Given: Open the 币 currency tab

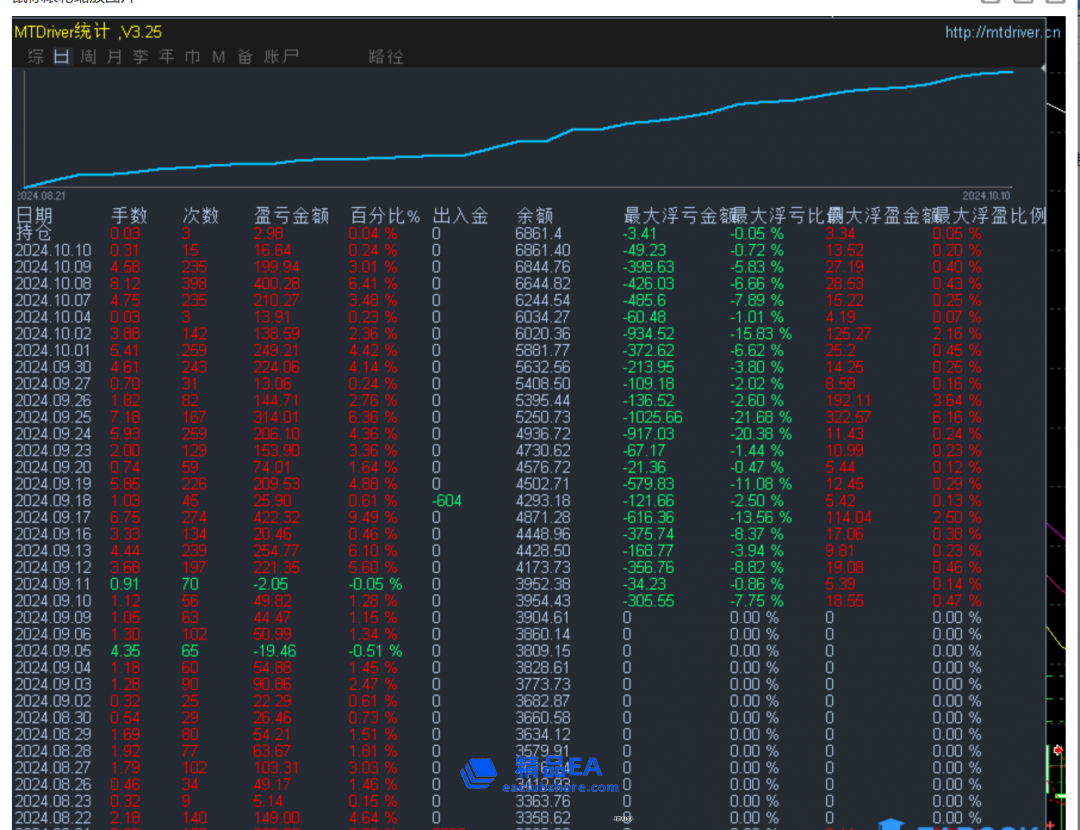Looking at the screenshot, I should [x=192, y=57].
